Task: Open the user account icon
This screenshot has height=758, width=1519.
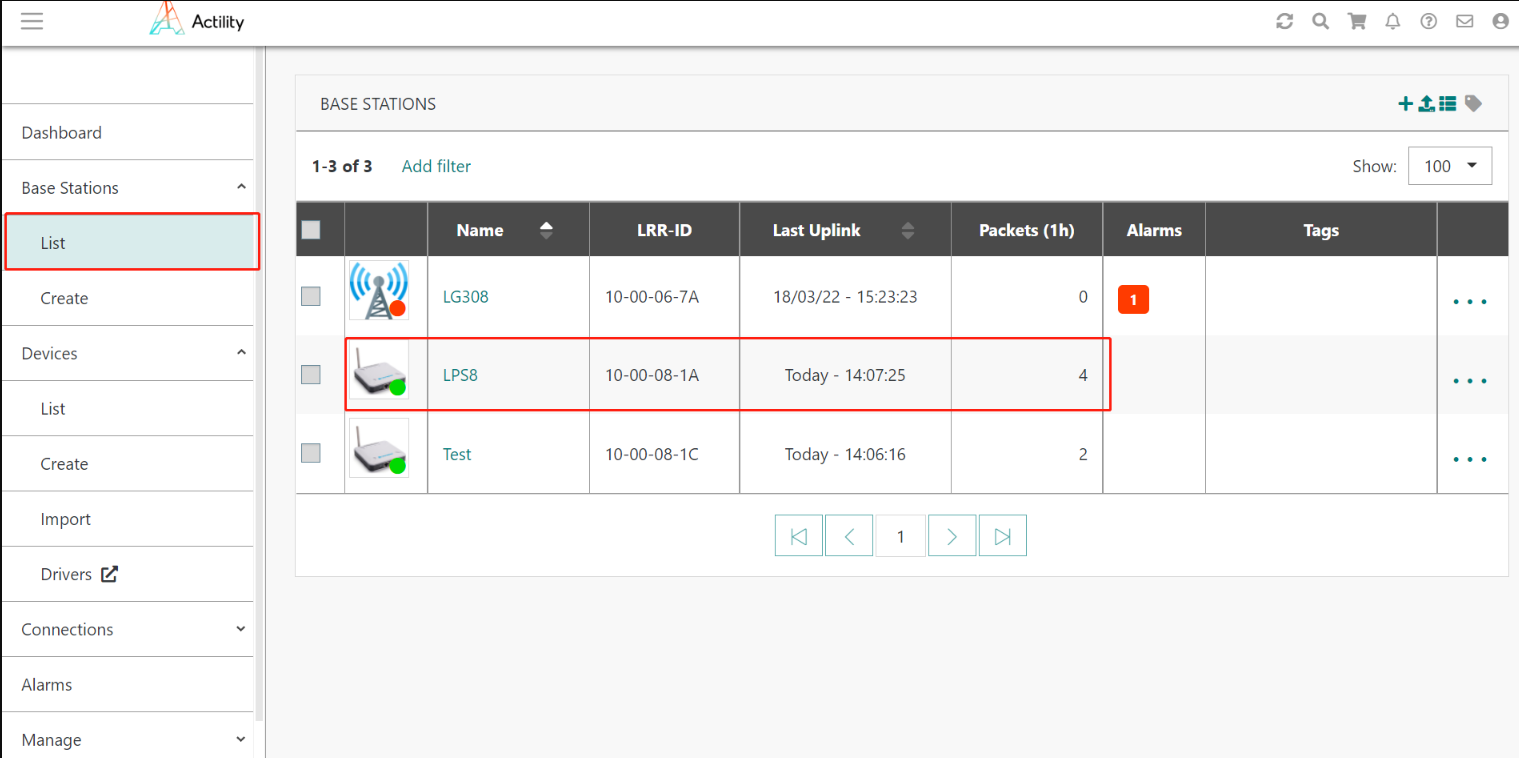Action: click(1500, 21)
